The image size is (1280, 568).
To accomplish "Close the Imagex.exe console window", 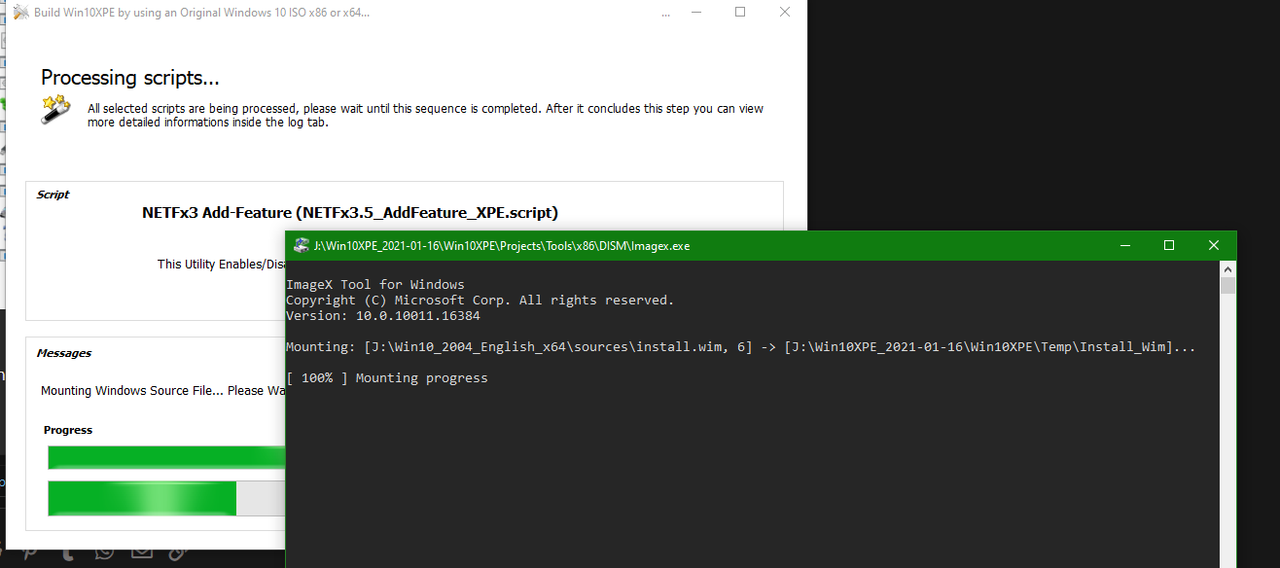I will pyautogui.click(x=1213, y=246).
